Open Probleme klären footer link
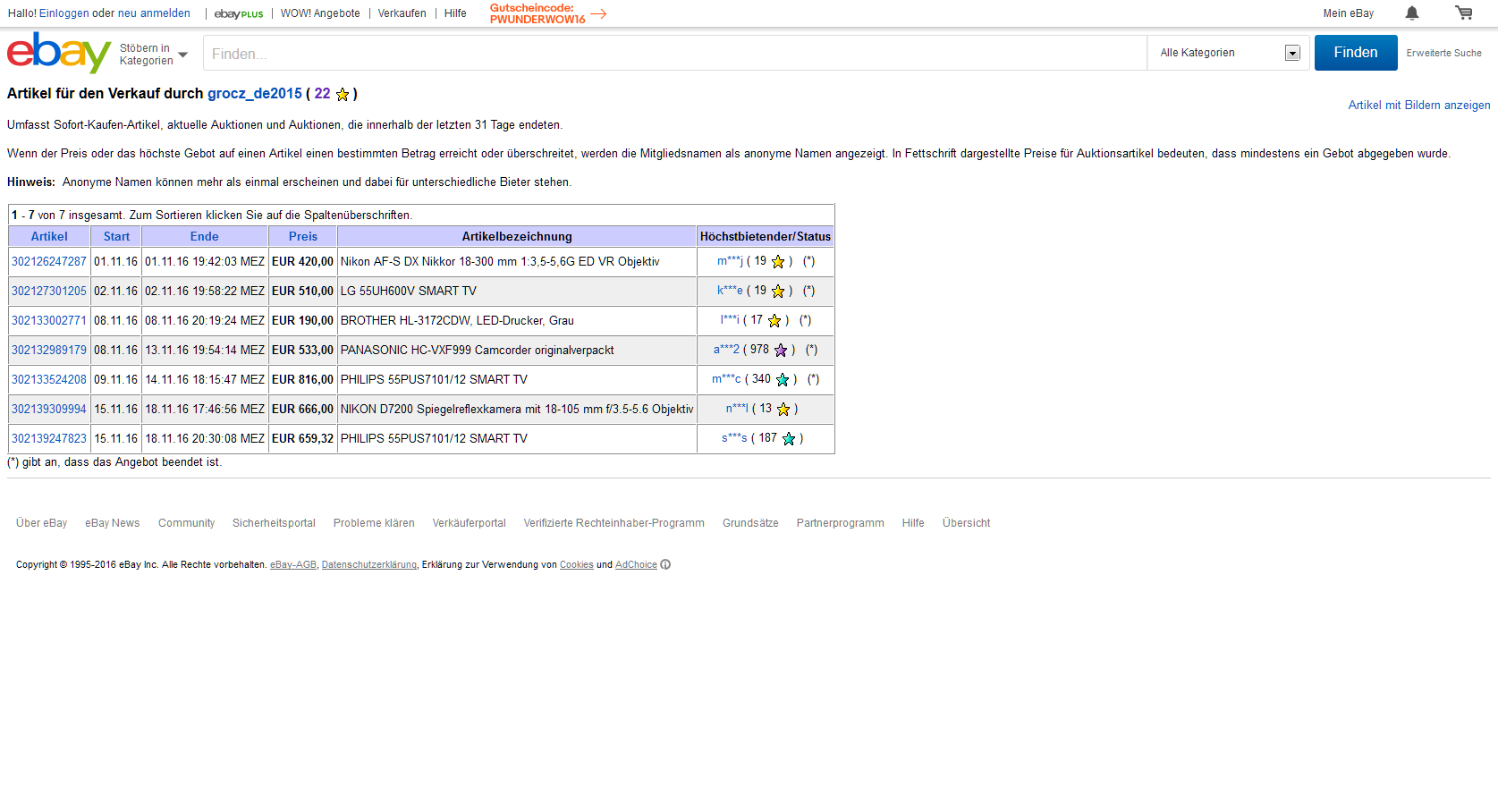The height and width of the screenshot is (812, 1498). pyautogui.click(x=374, y=523)
